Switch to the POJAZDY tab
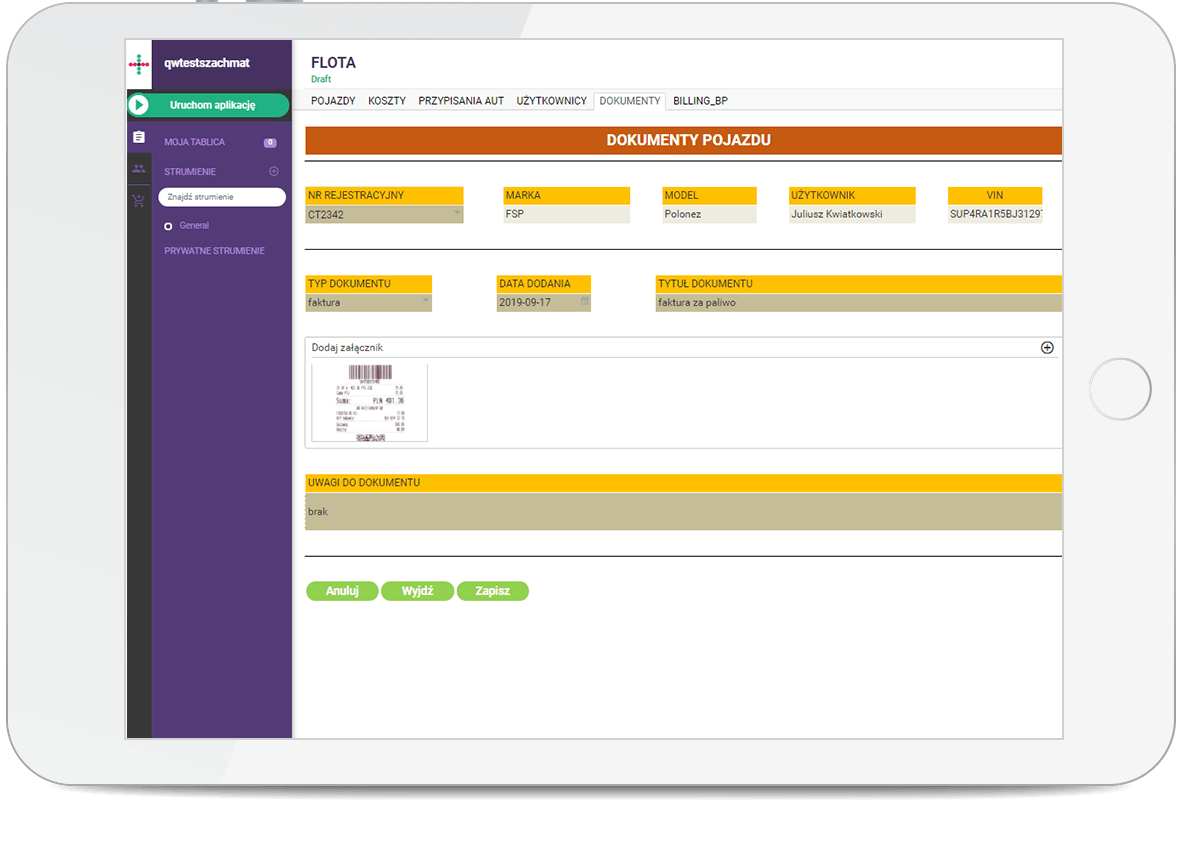 coord(333,101)
